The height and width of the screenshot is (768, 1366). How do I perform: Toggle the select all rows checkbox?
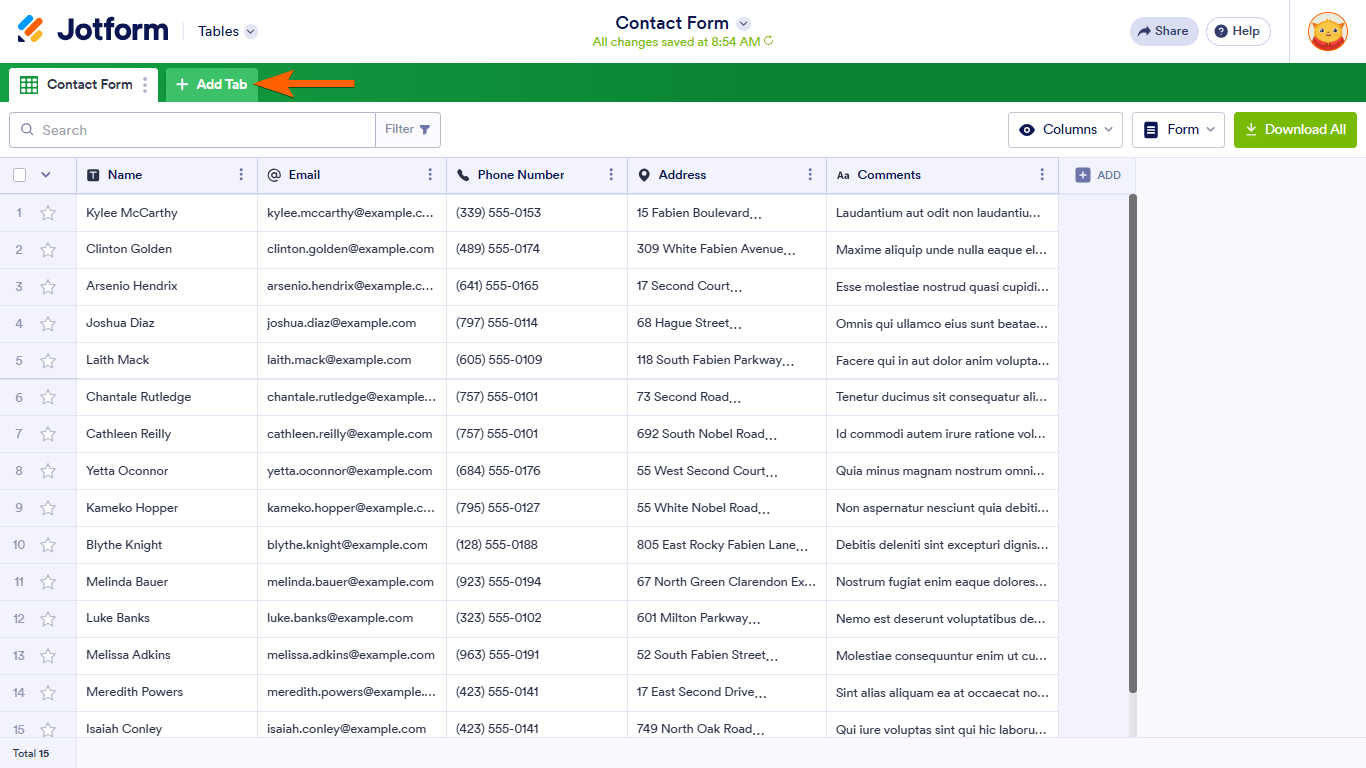pyautogui.click(x=20, y=175)
